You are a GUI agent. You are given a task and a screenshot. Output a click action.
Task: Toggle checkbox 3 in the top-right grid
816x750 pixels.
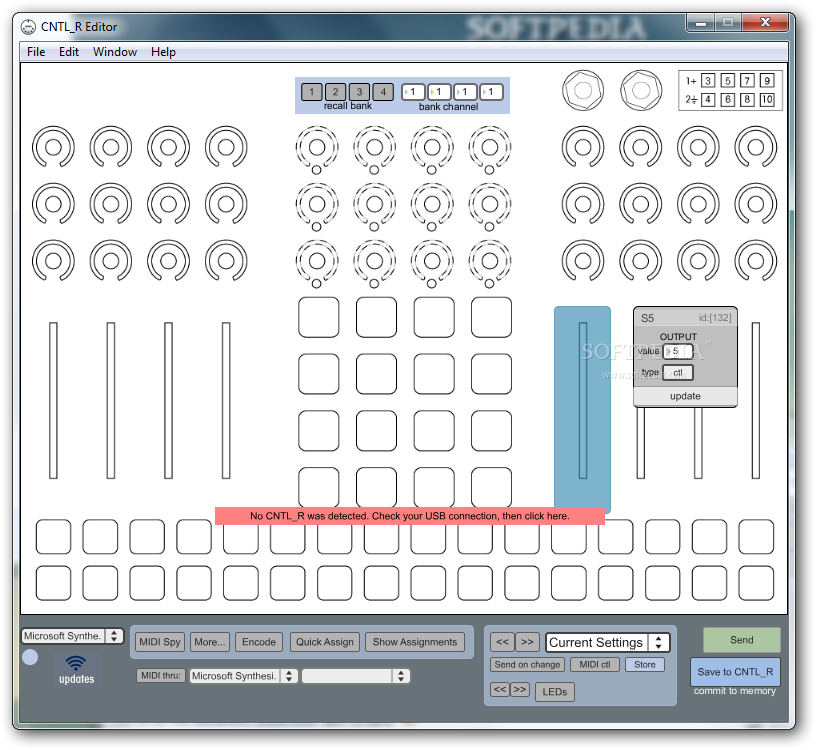[707, 81]
